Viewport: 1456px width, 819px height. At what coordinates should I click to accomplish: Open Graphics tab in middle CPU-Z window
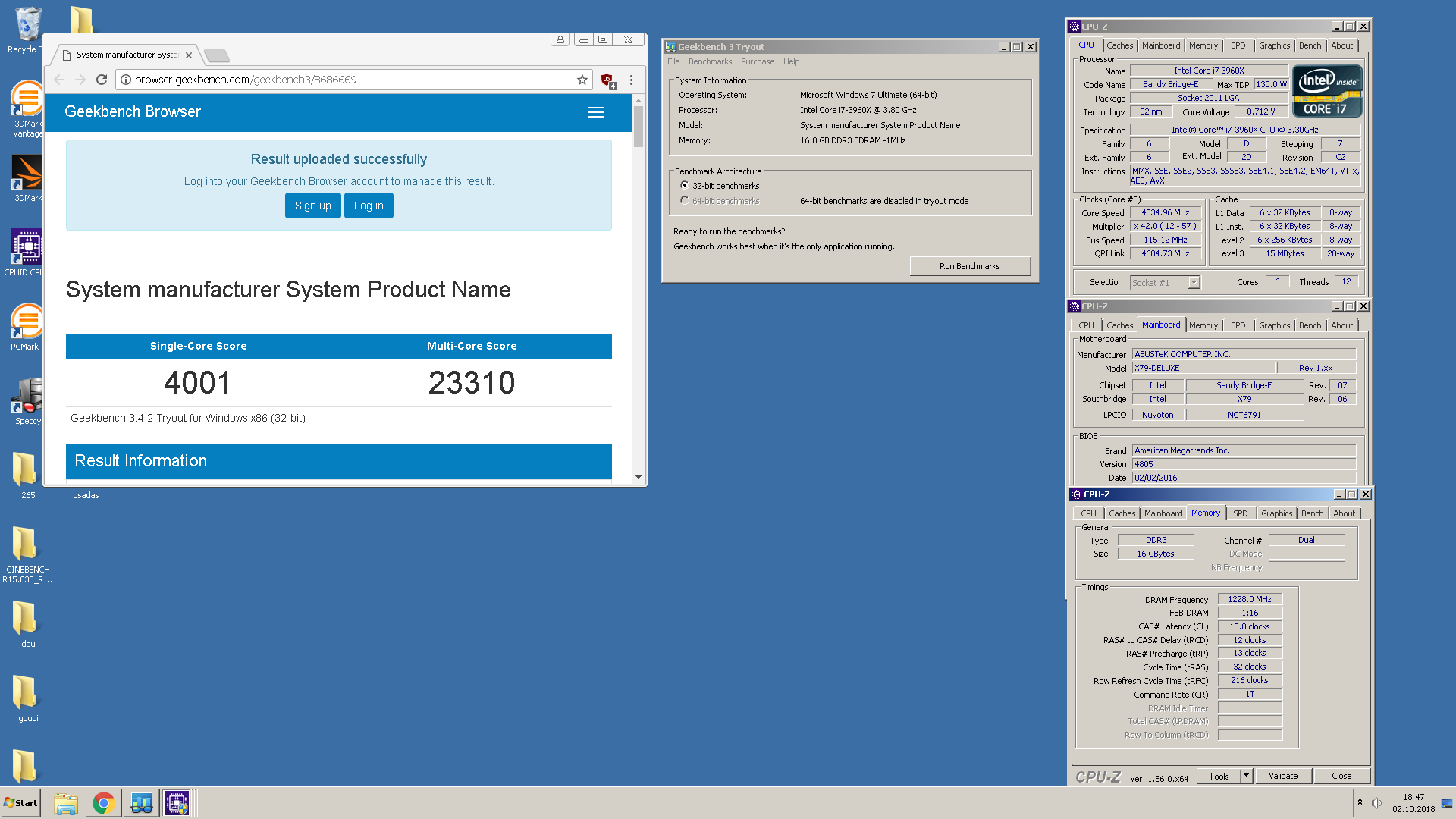click(x=1274, y=325)
